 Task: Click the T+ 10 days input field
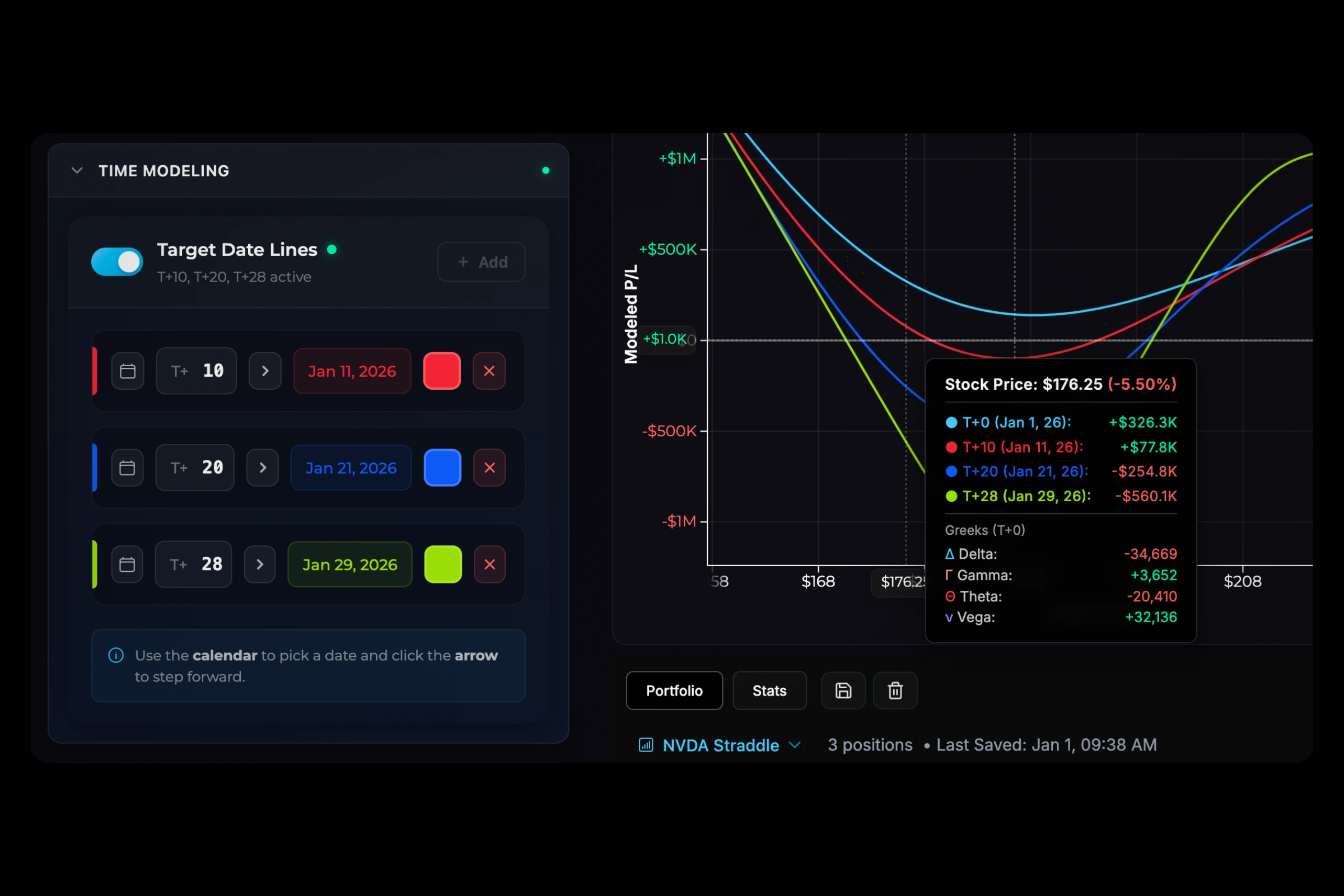197,371
